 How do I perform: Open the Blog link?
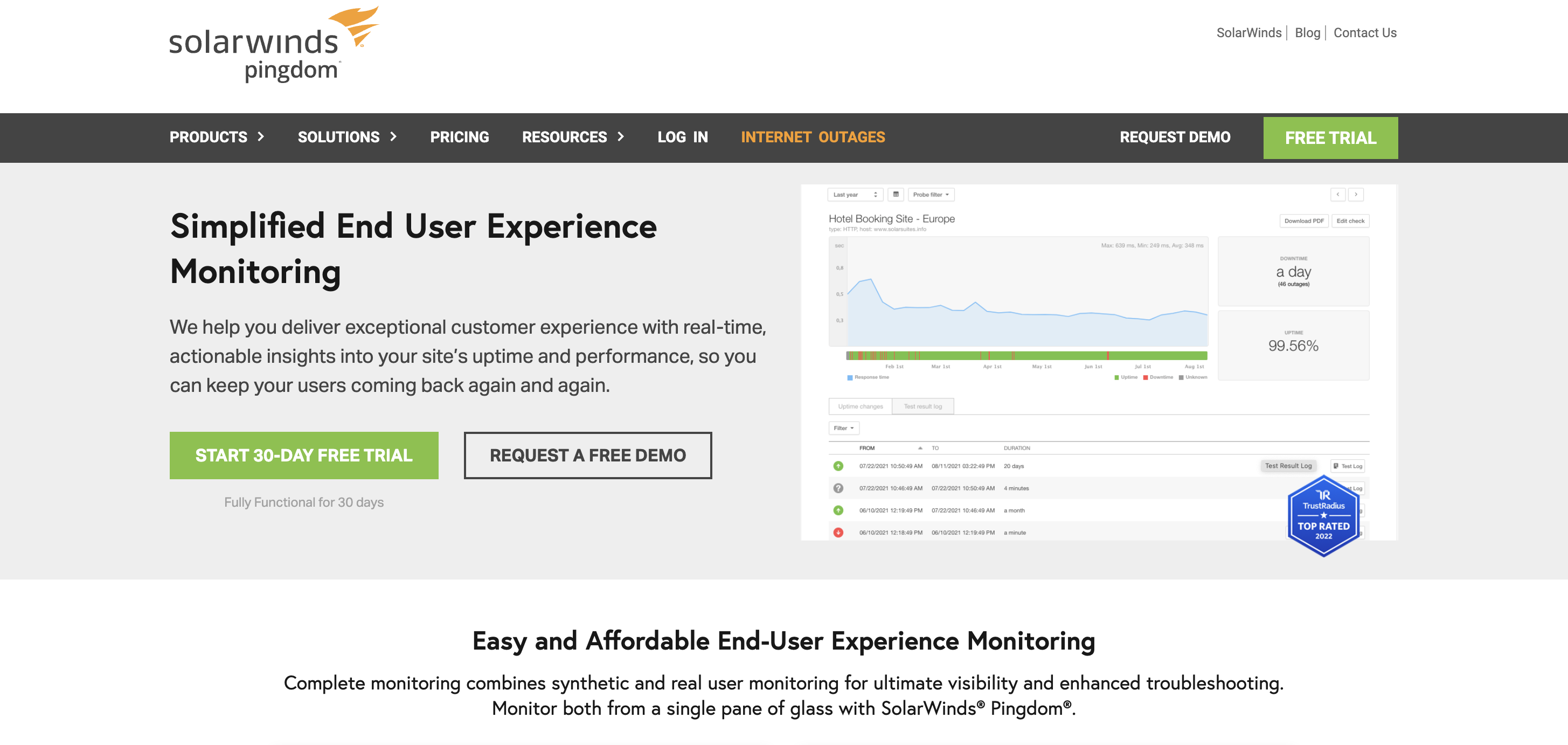[1307, 33]
